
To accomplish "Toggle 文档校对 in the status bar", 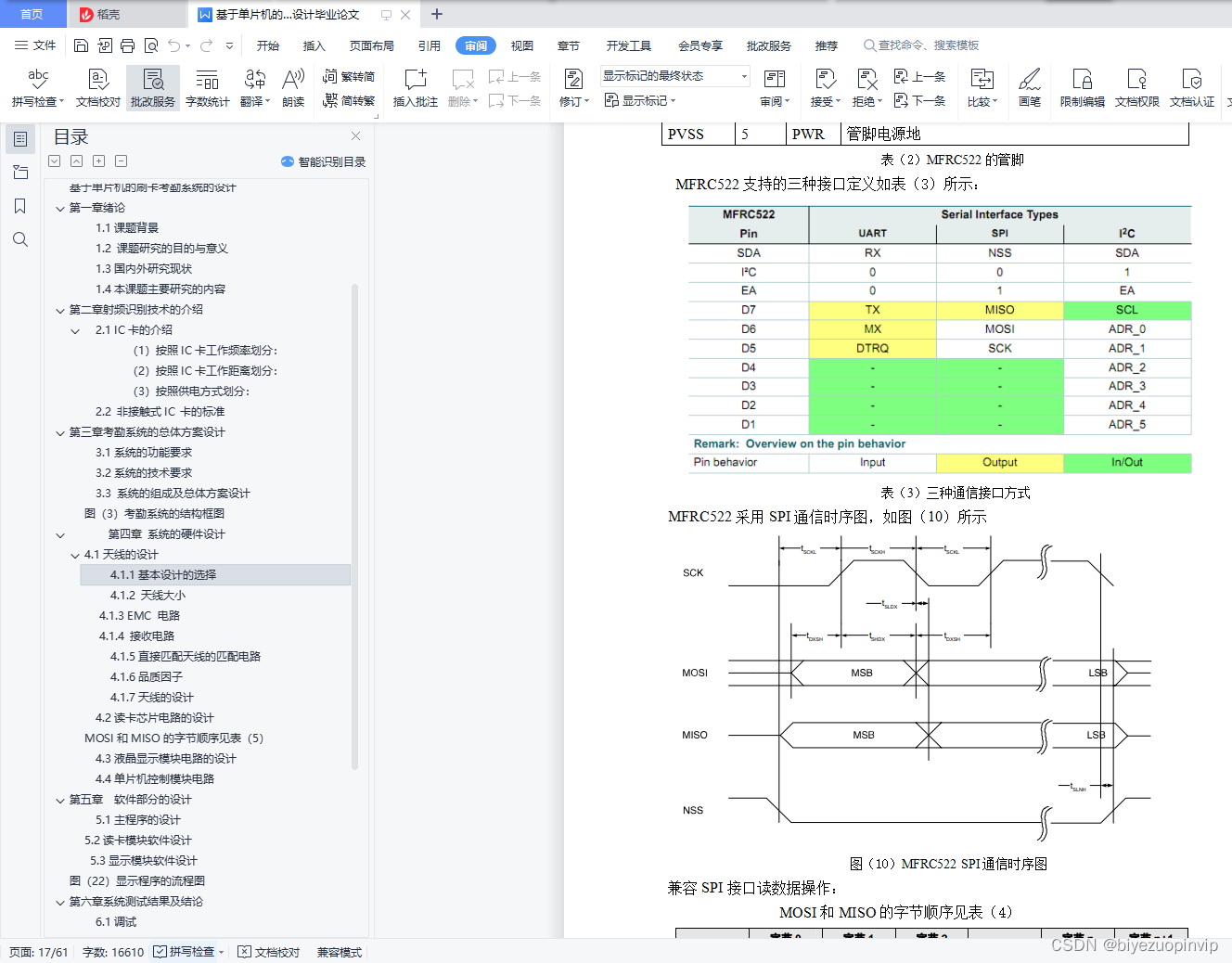I will (x=269, y=952).
